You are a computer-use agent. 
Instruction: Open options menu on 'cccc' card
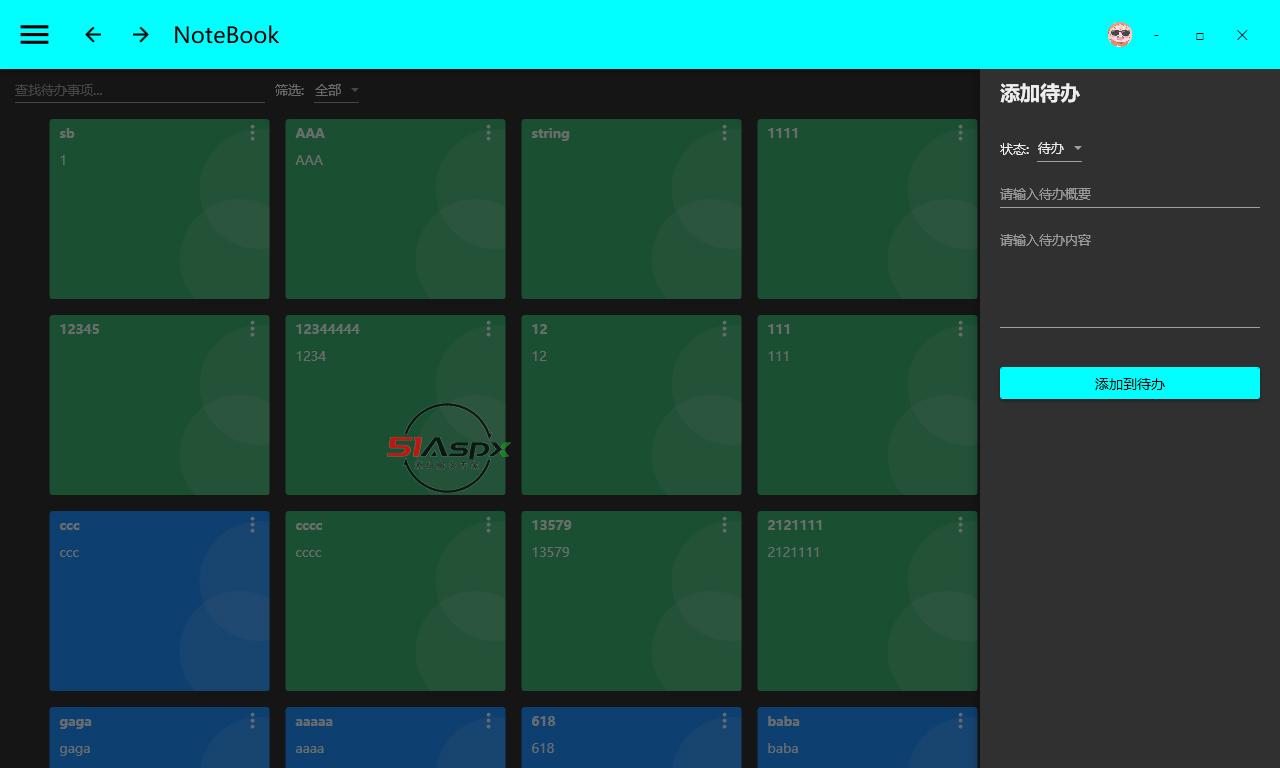pos(488,525)
